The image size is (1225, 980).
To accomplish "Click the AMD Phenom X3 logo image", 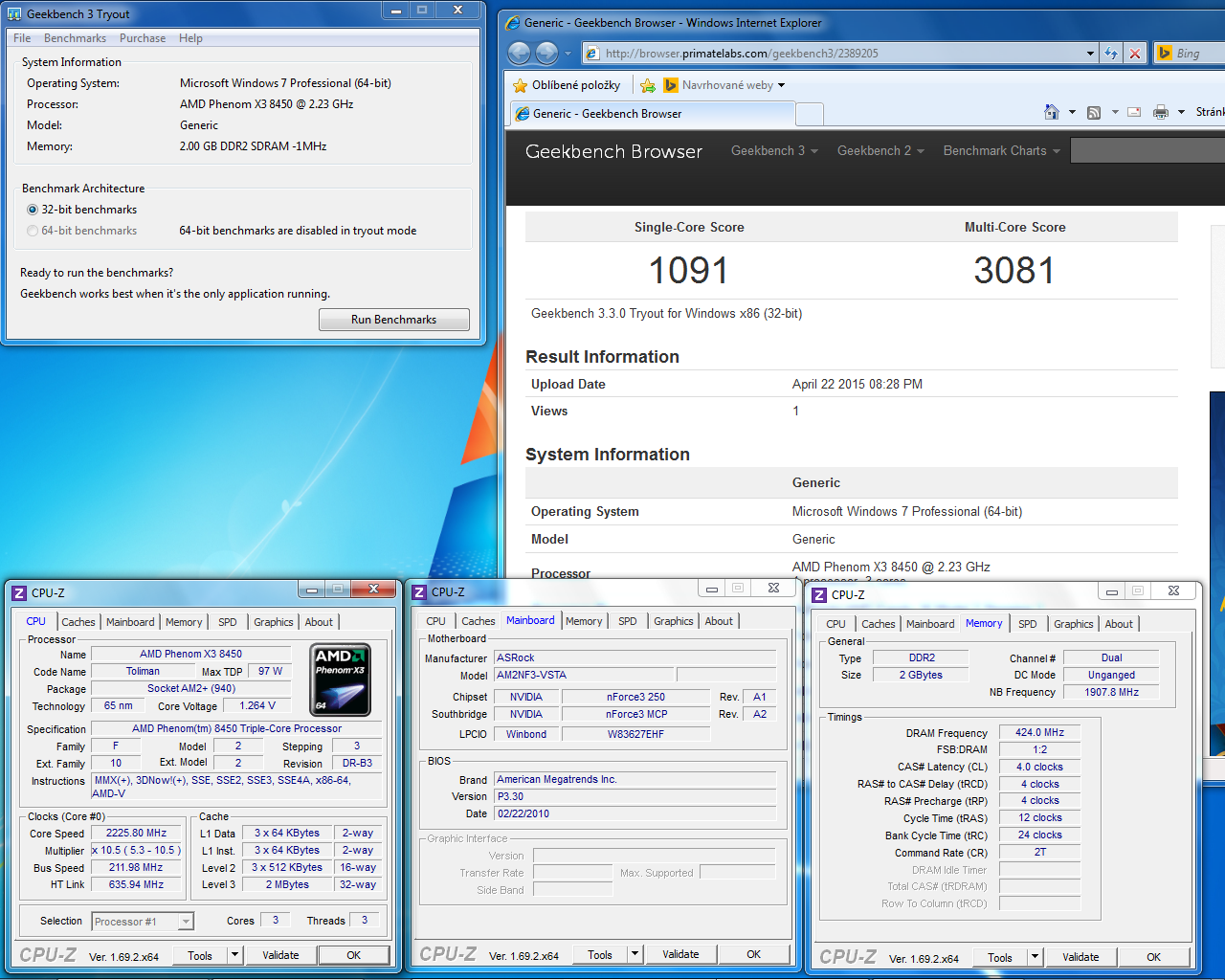I will coord(341,680).
